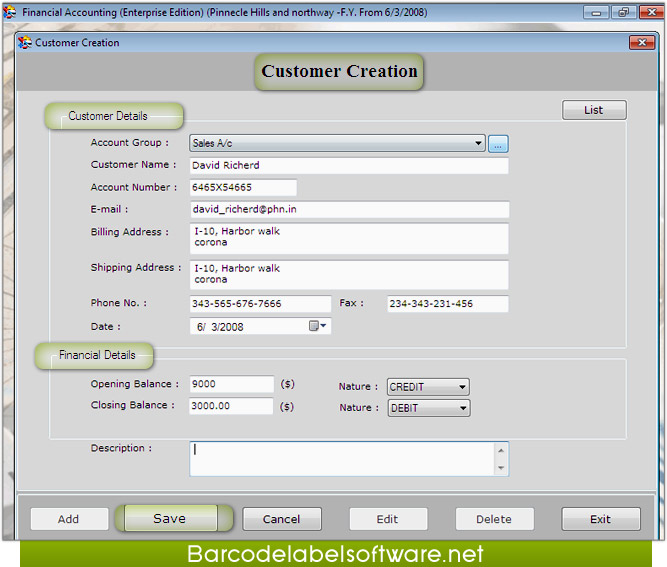
Task: Focus the Description text area
Action: coord(342,459)
